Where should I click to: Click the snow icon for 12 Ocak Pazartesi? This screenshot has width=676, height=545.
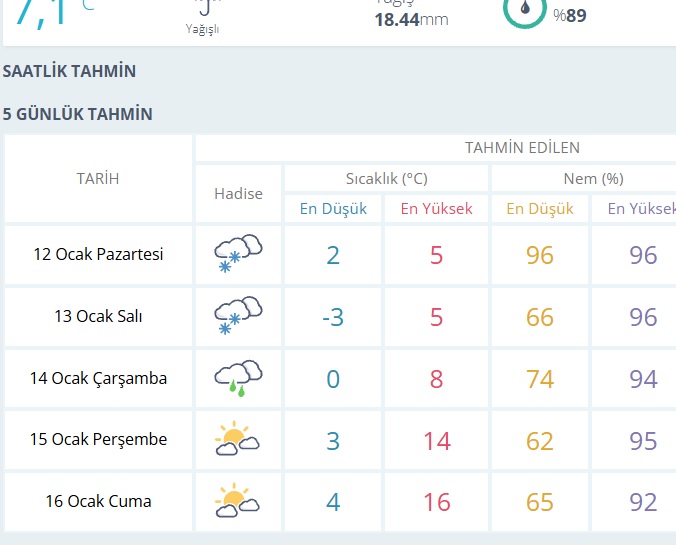[x=238, y=254]
